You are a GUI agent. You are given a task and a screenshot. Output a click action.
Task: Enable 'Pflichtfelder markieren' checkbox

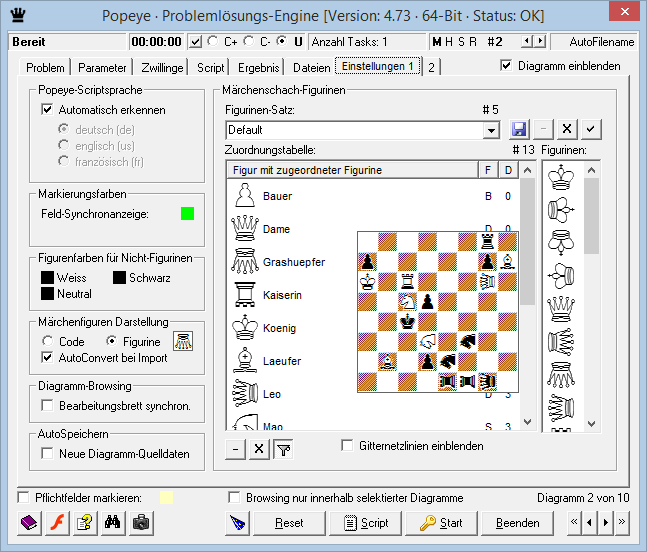(24, 498)
